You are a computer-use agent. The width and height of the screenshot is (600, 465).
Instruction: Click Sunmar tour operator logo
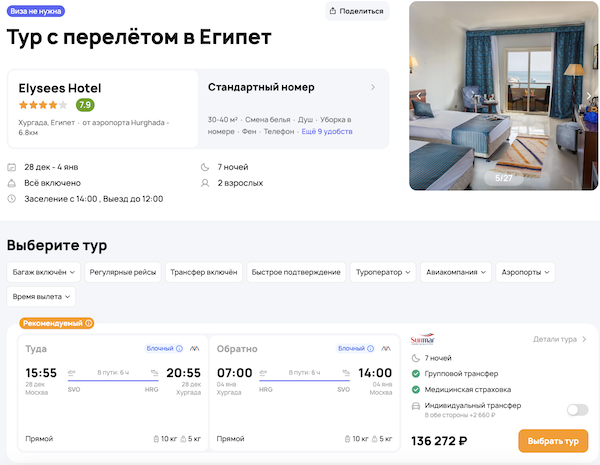coord(424,340)
